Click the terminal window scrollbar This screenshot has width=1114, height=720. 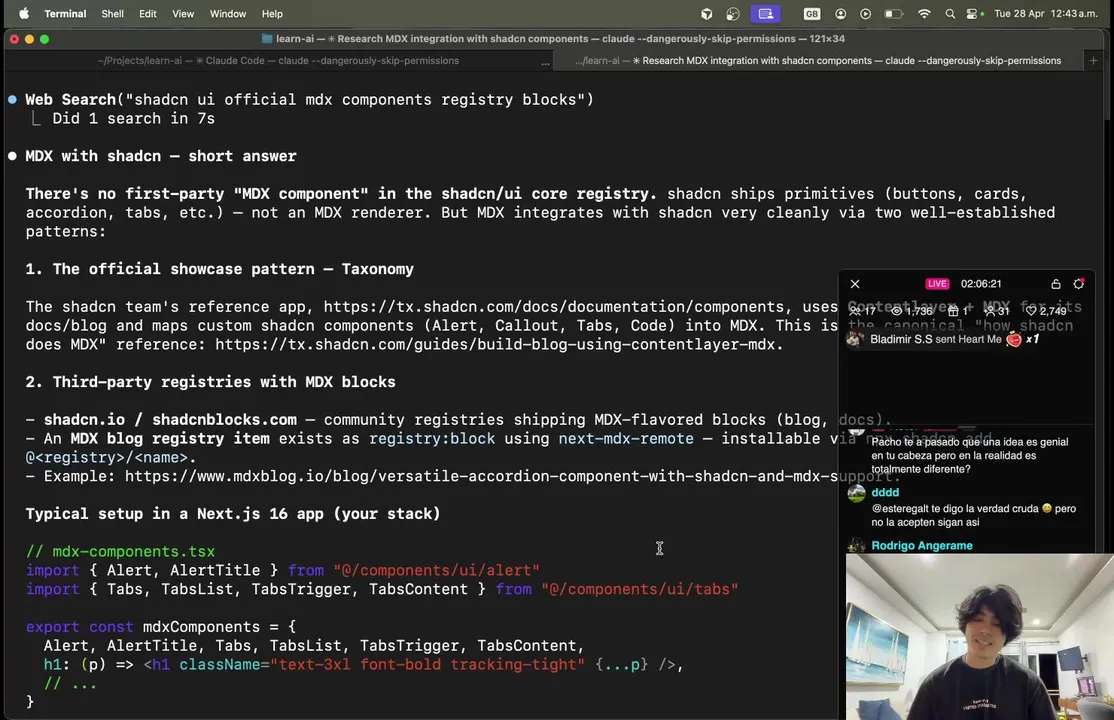point(1105,97)
